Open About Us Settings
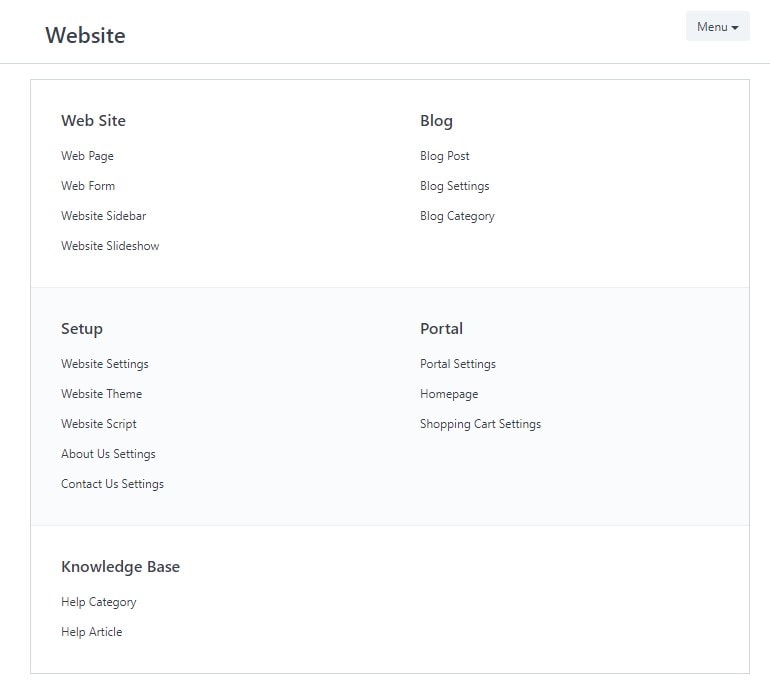The width and height of the screenshot is (770, 685). [x=108, y=454]
